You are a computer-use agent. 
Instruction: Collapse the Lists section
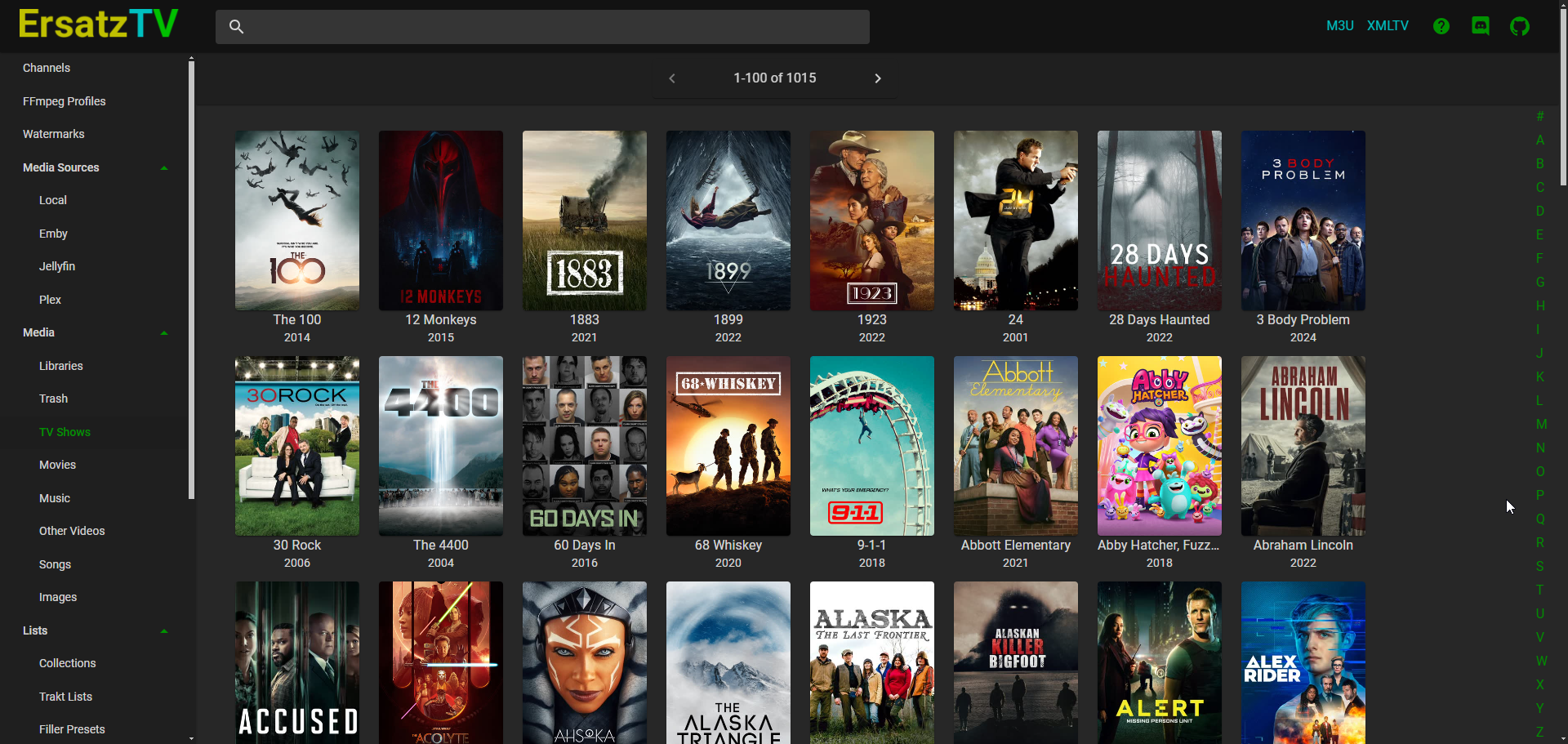pyautogui.click(x=164, y=631)
